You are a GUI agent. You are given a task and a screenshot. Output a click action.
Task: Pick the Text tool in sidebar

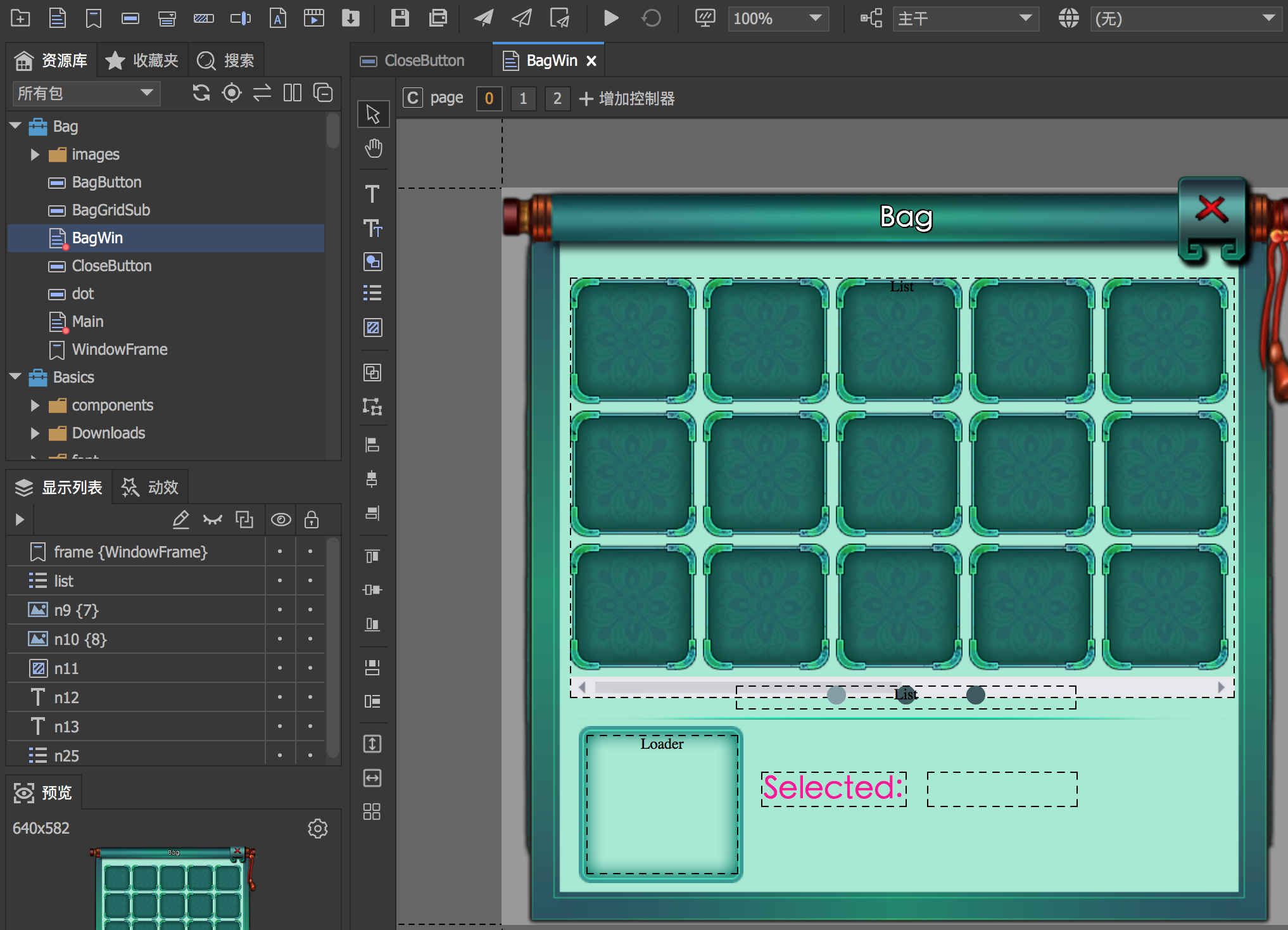point(372,194)
